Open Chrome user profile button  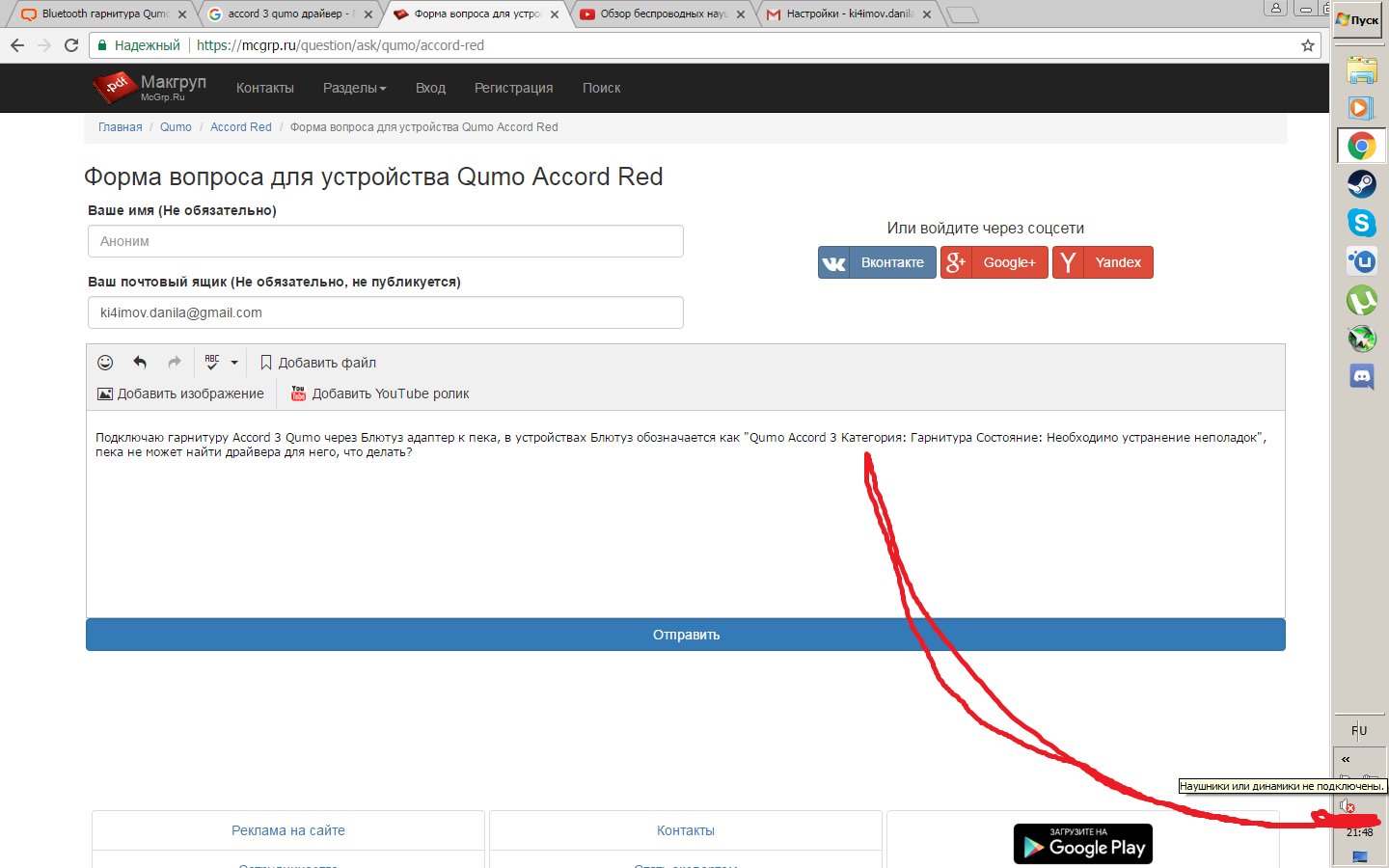1276,8
